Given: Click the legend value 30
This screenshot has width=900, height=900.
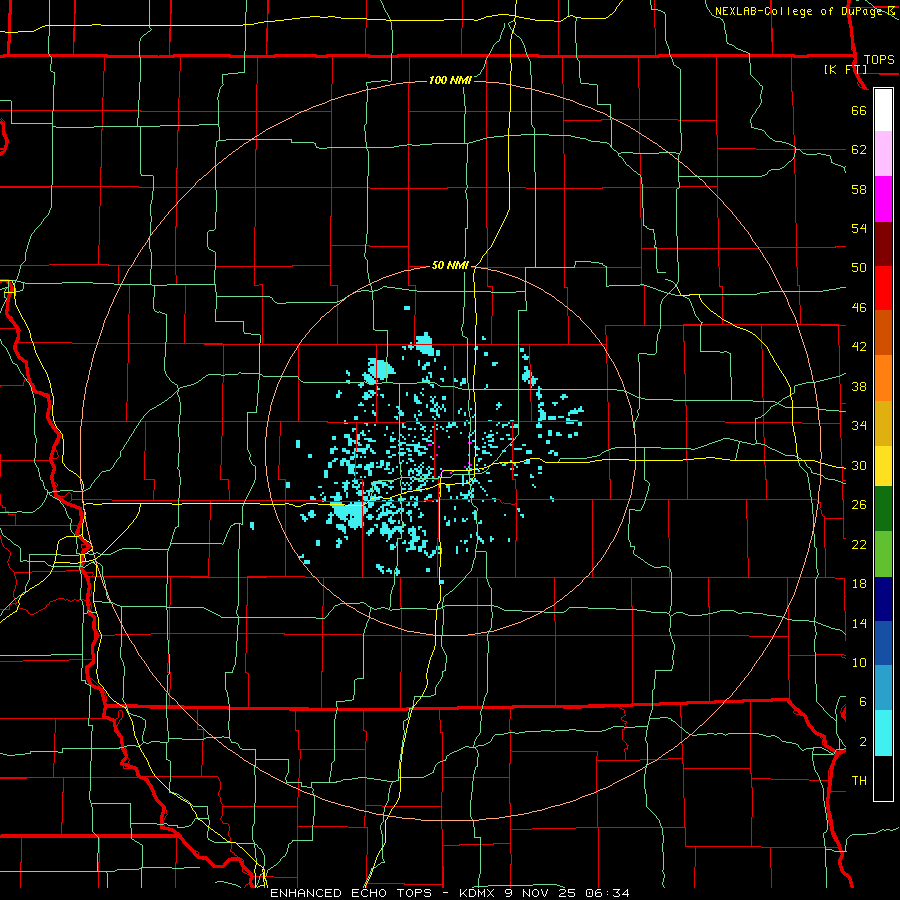Looking at the screenshot, I should coord(859,465).
